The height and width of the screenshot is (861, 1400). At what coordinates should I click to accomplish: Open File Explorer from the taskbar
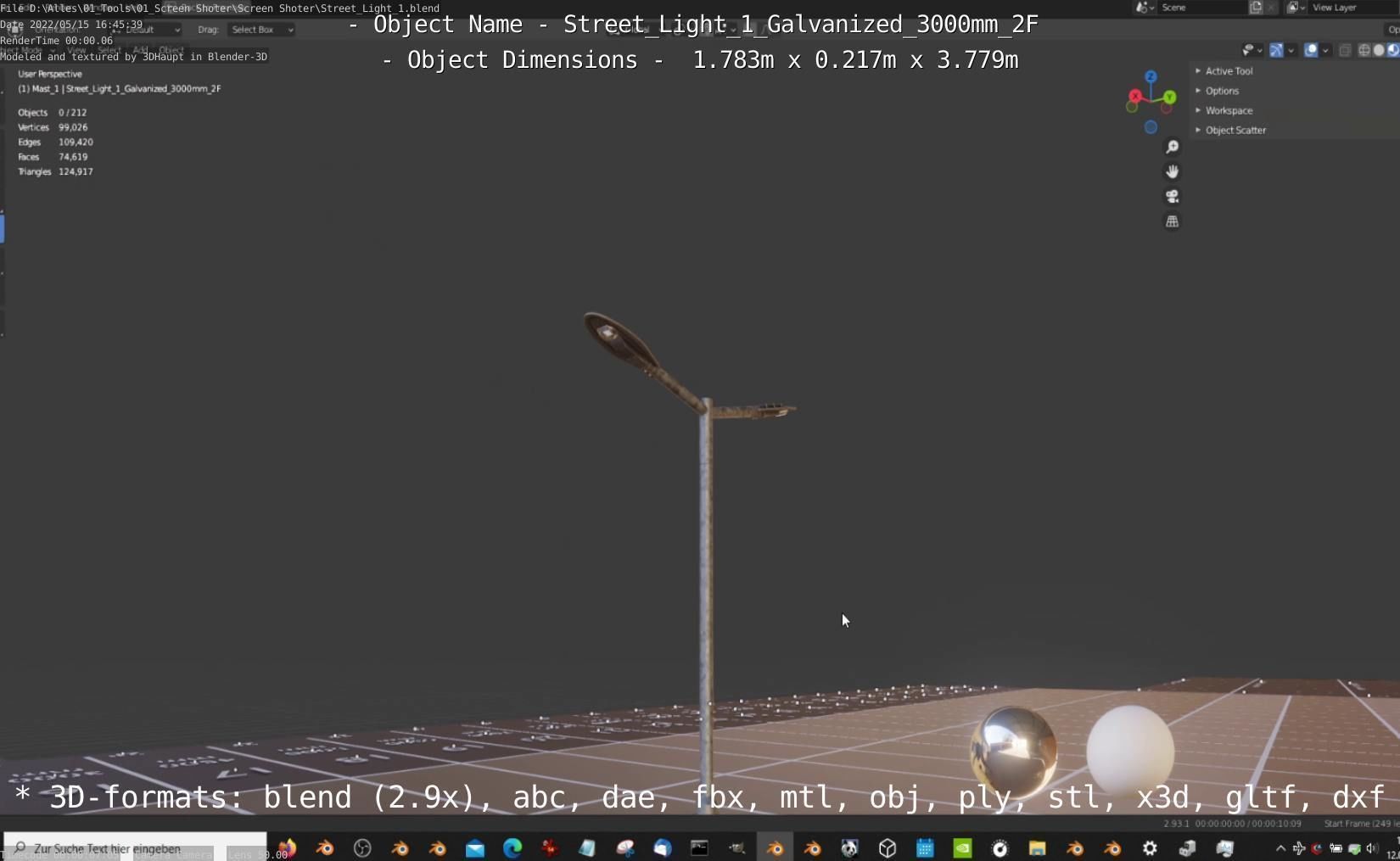click(1037, 847)
